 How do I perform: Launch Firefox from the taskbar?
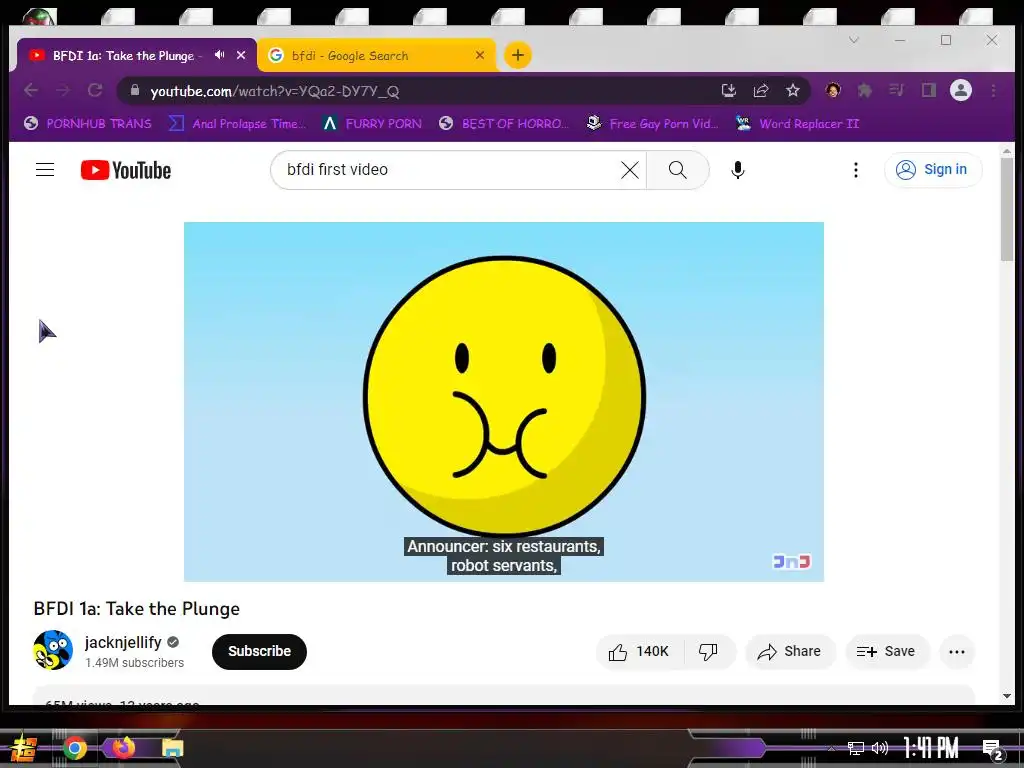pos(123,747)
